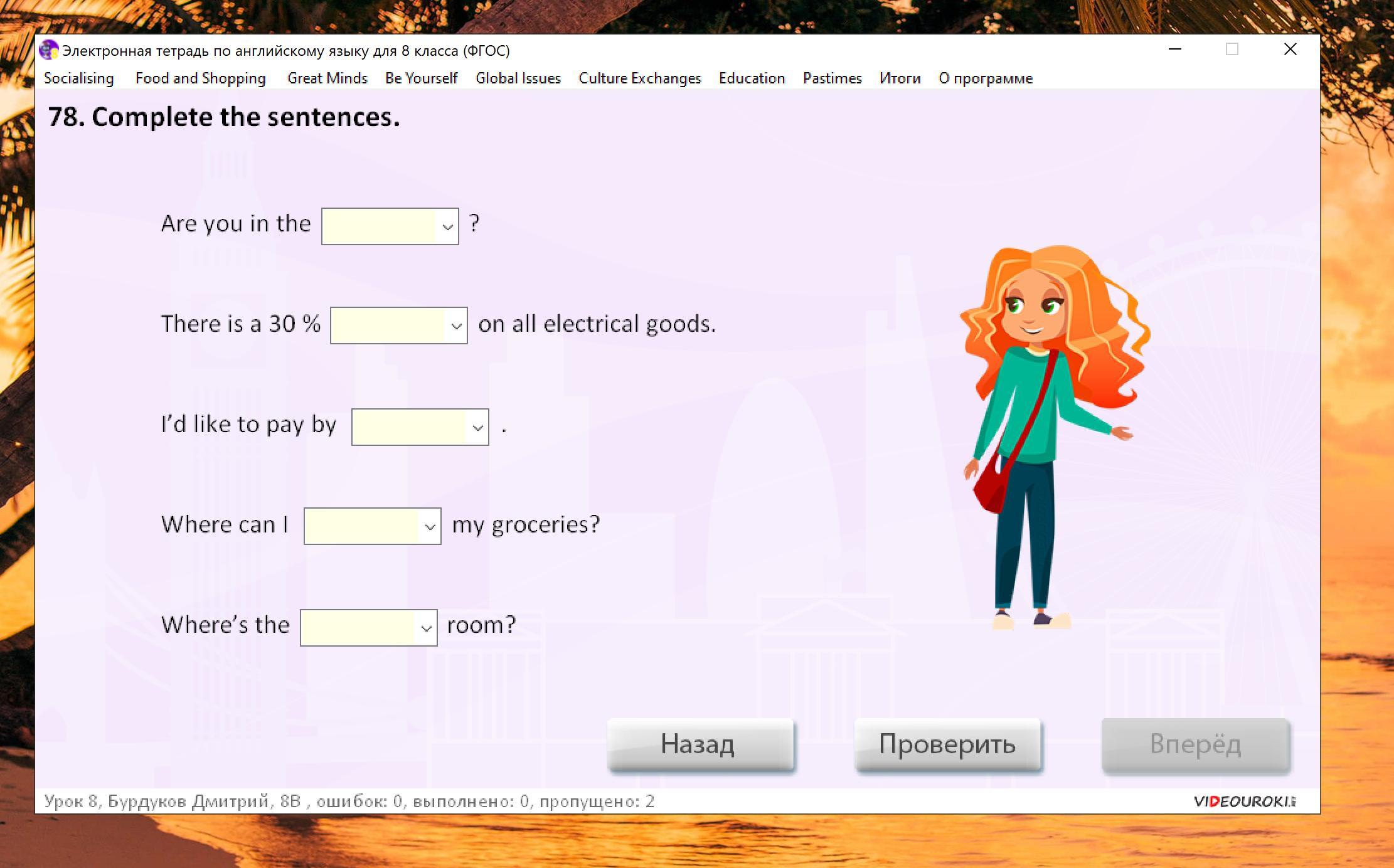Open the Итоги menu
1394x868 pixels.
[x=900, y=78]
